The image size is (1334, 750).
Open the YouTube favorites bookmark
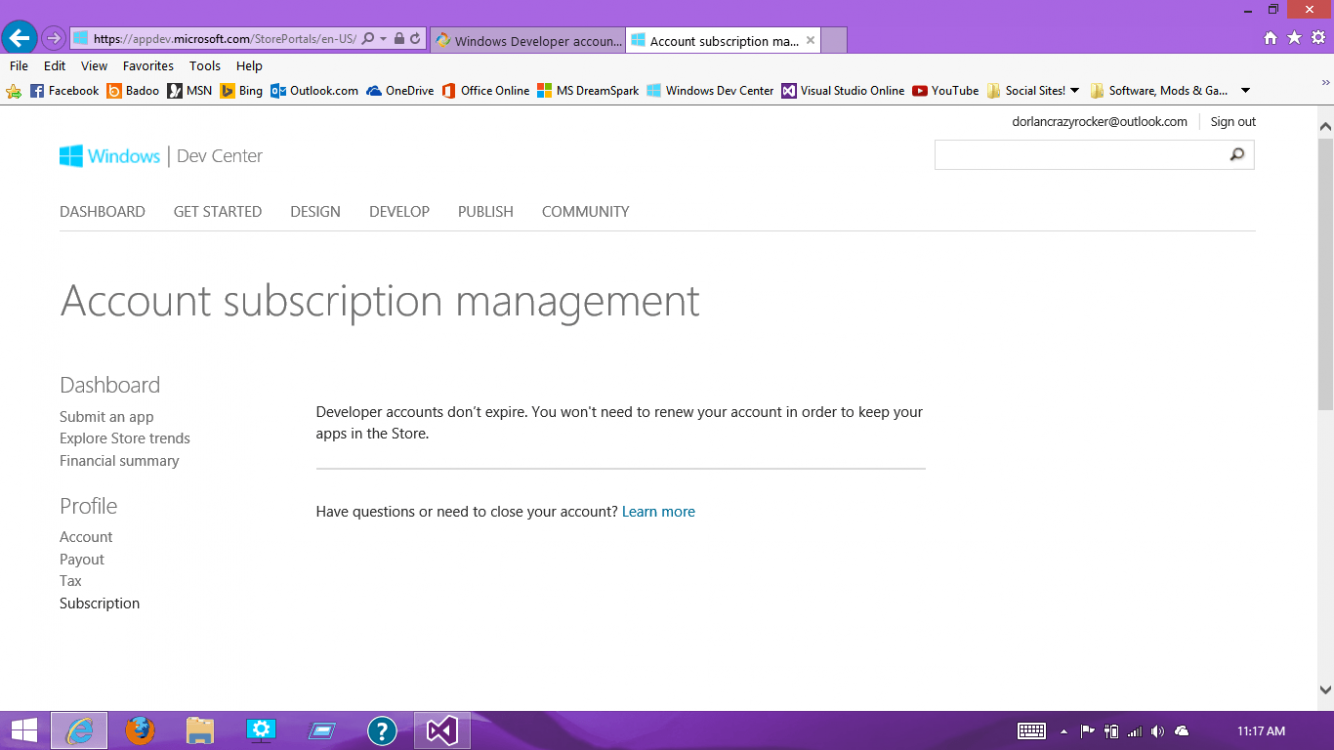(945, 91)
